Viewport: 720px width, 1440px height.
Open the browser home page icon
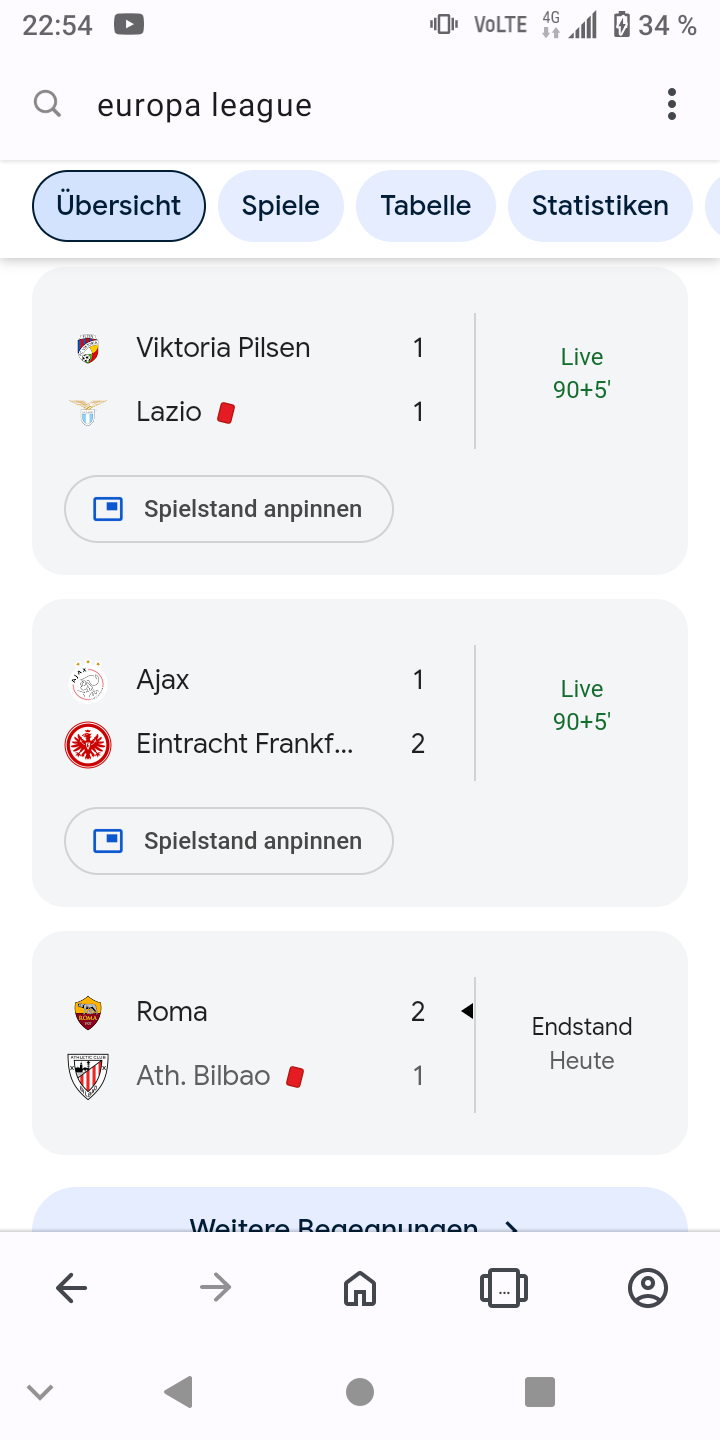coord(359,1288)
